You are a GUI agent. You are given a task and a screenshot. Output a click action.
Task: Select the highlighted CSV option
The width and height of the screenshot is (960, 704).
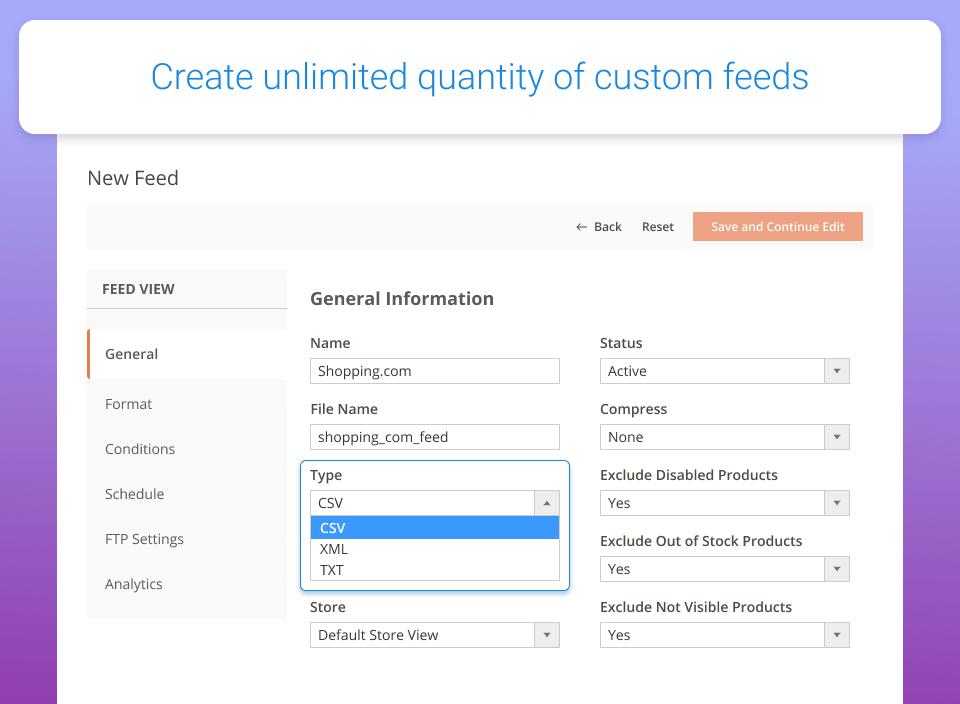435,528
